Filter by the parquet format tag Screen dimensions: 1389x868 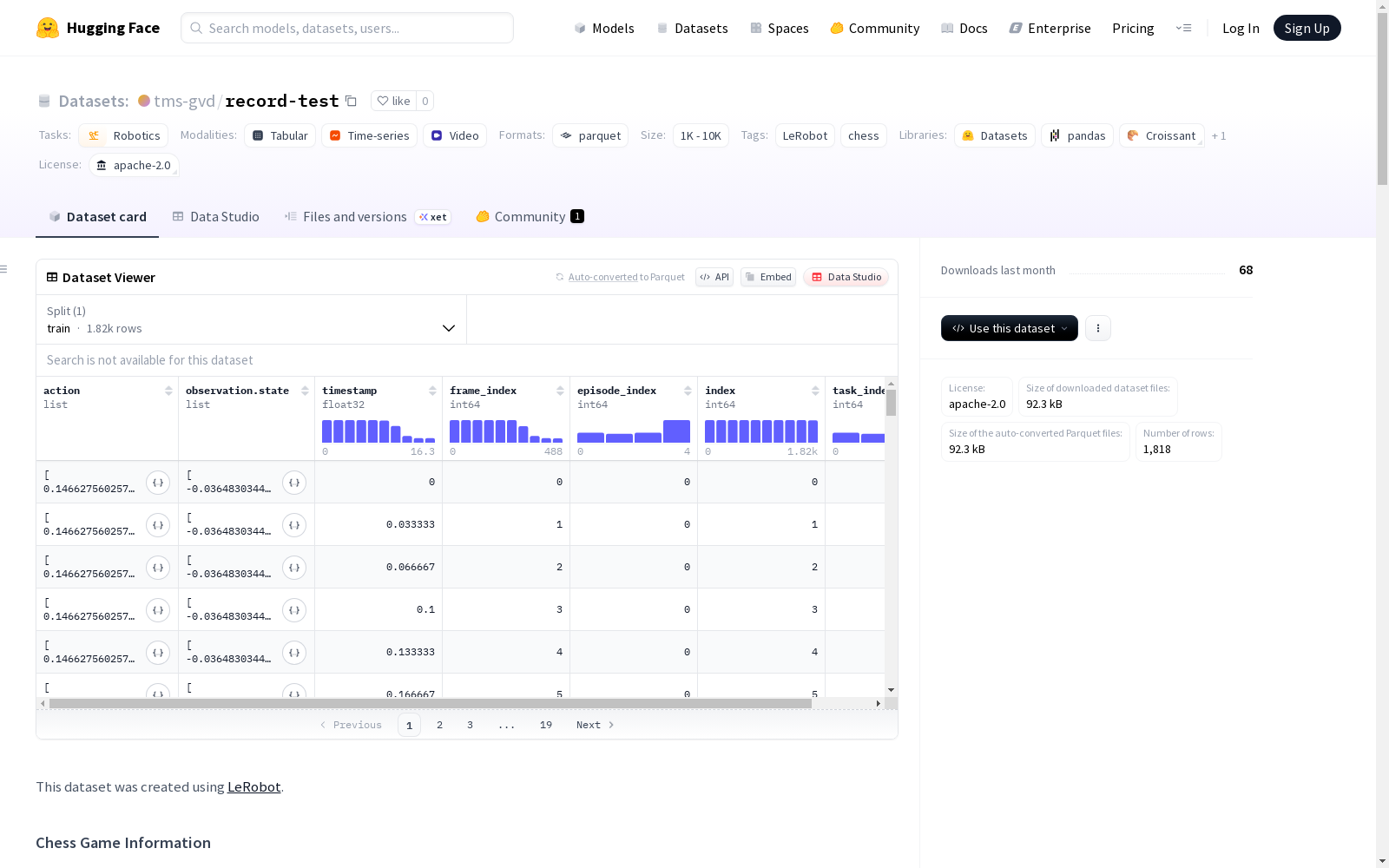click(590, 135)
